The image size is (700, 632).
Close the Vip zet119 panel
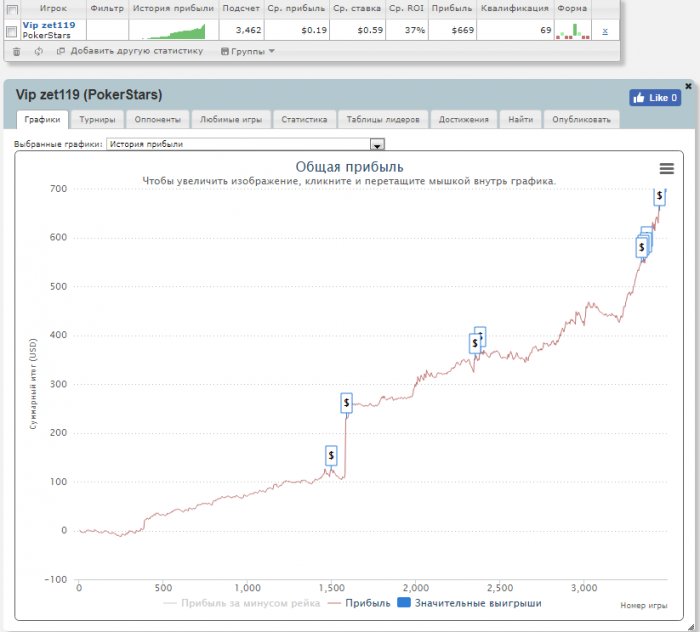point(688,86)
